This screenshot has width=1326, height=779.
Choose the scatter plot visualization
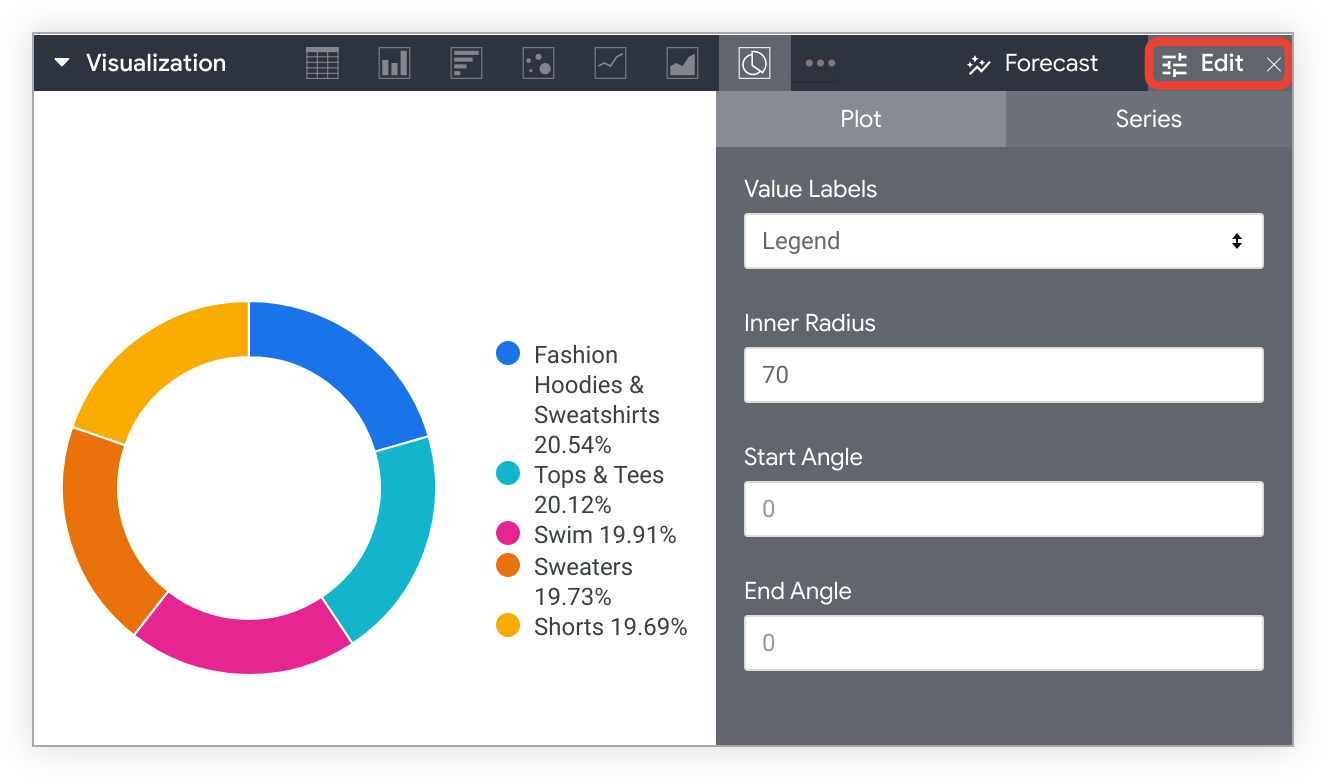538,62
